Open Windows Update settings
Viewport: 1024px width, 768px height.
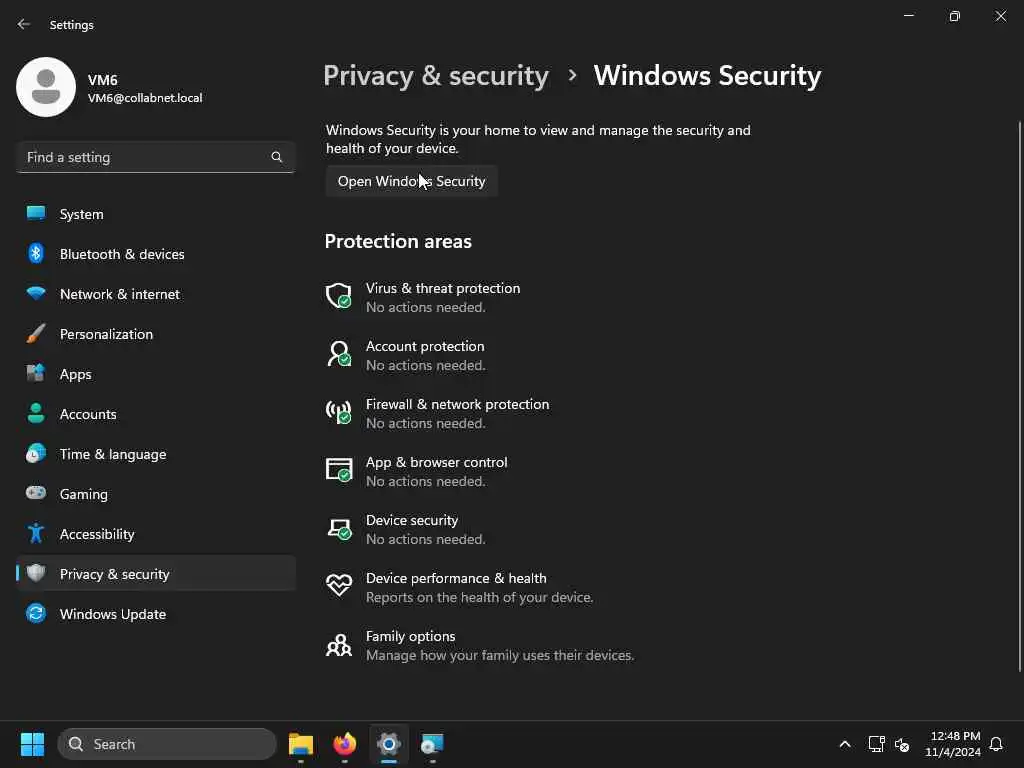click(x=155, y=613)
